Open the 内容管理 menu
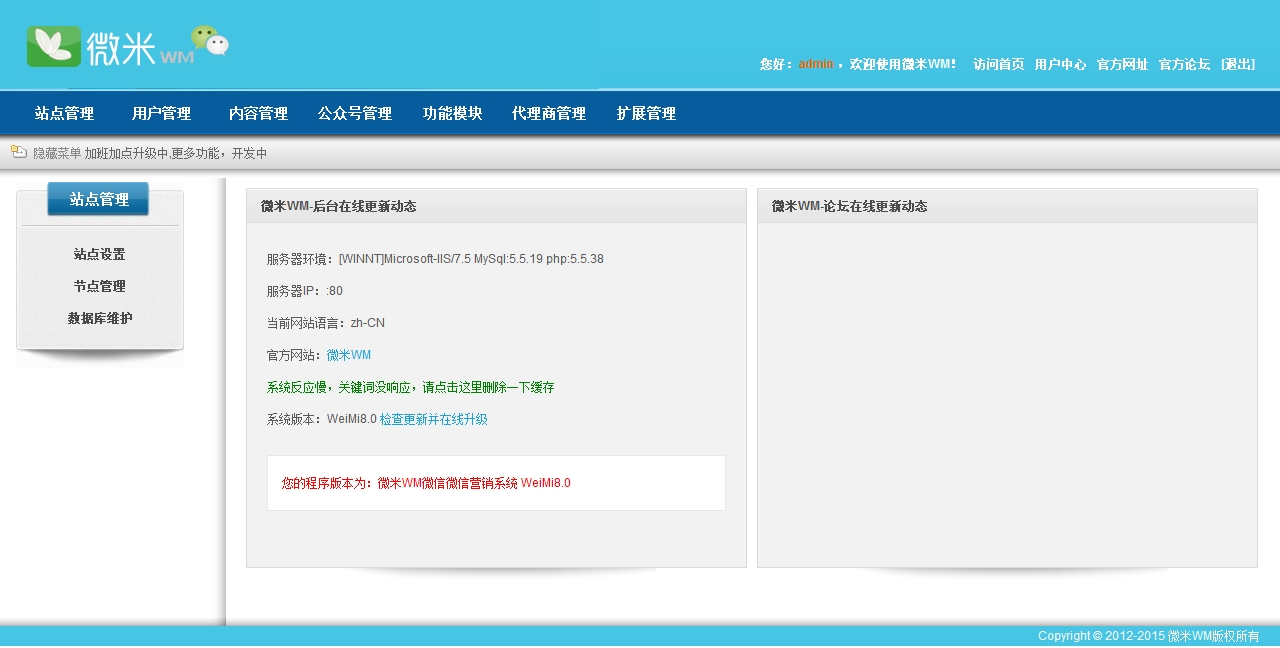Image resolution: width=1280 pixels, height=648 pixels. (258, 114)
